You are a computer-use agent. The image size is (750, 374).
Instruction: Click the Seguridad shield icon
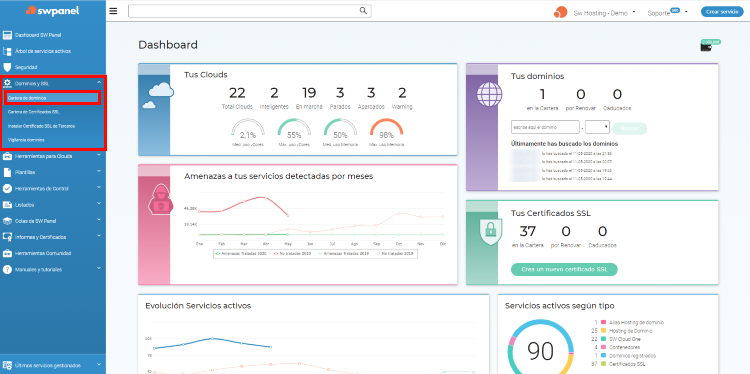7,67
